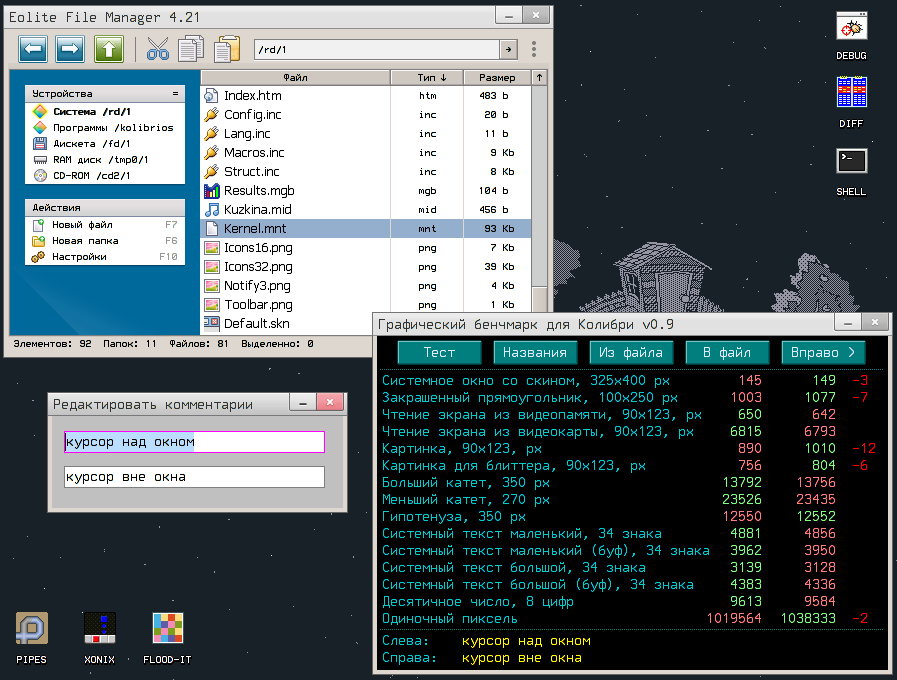Open the XONIX game icon
Screen dimensions: 897x680
coord(100,628)
